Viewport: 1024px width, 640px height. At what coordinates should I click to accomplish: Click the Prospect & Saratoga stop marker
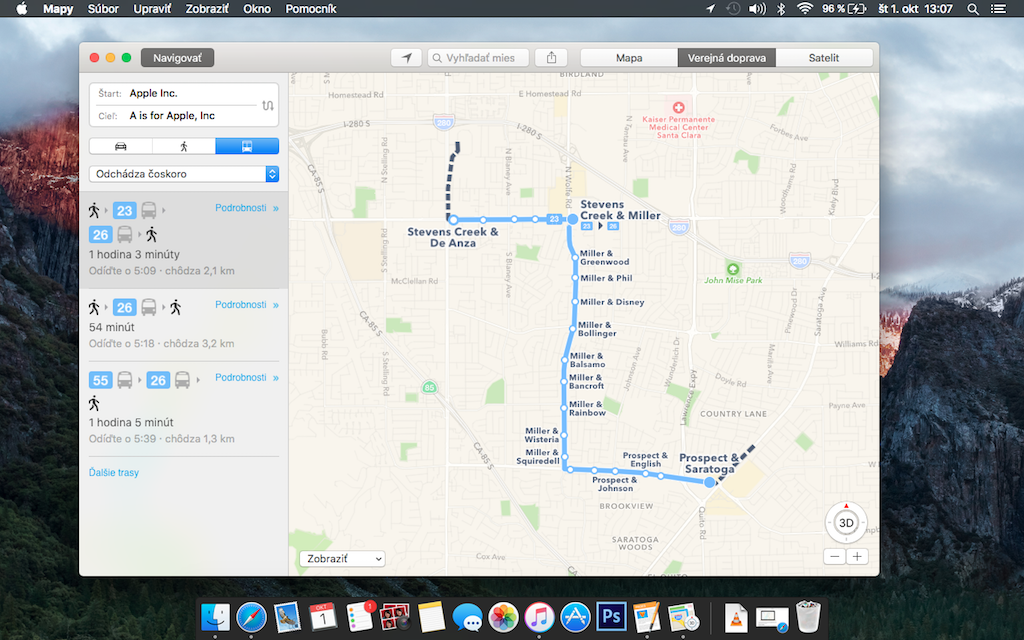[710, 483]
